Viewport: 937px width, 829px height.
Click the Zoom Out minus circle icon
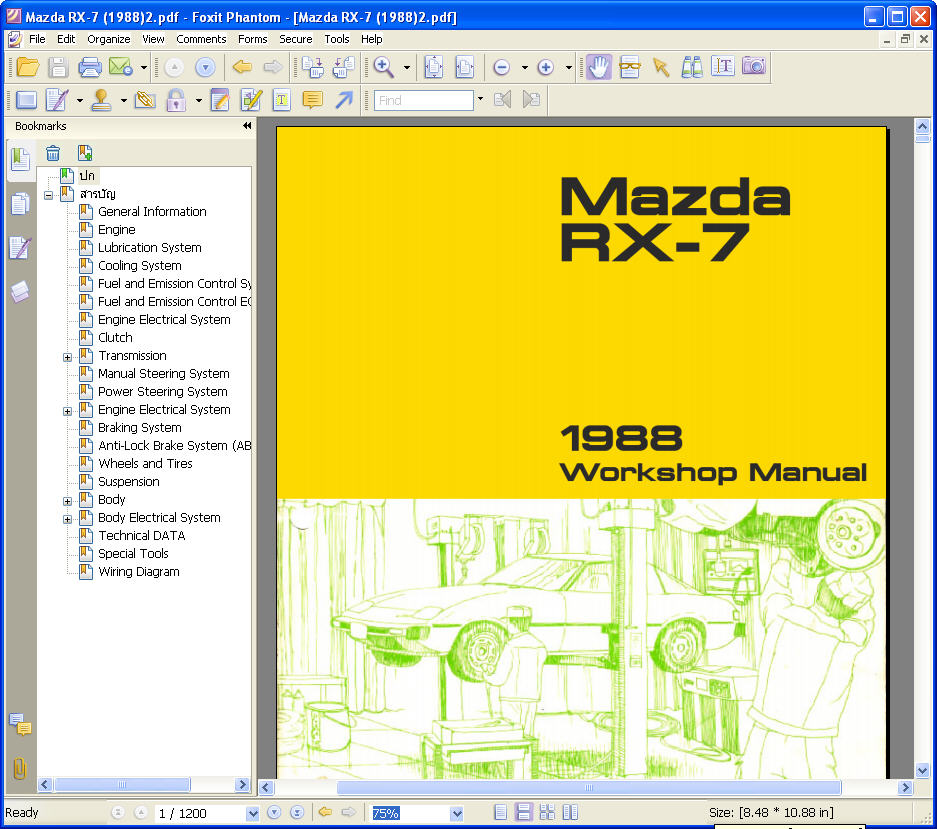tap(501, 68)
